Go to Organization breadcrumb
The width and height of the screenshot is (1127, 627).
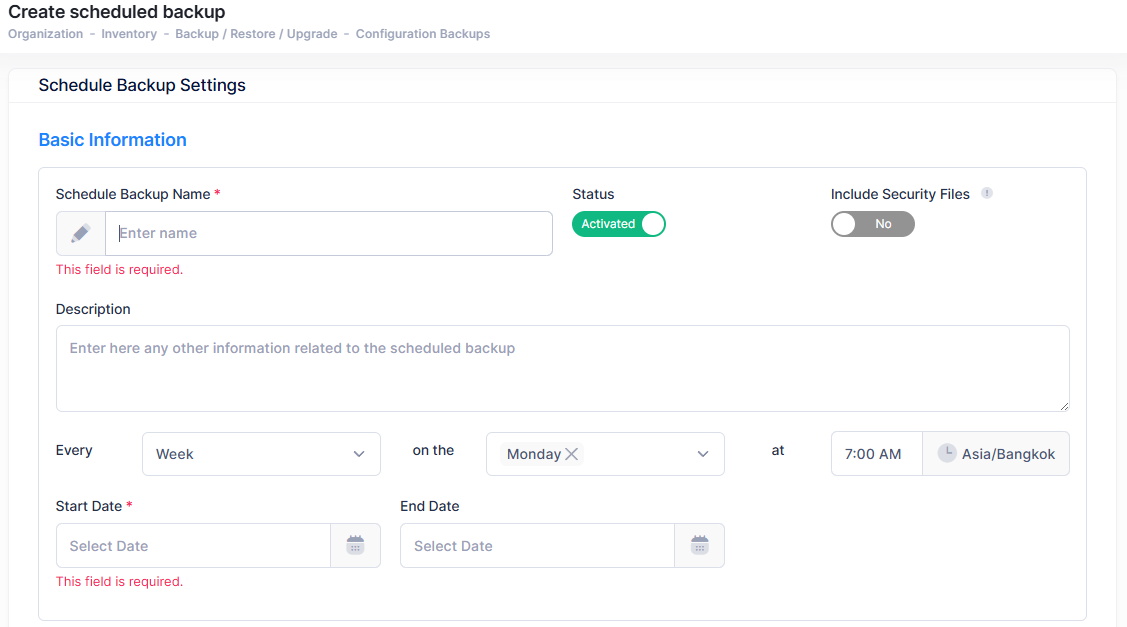pyautogui.click(x=45, y=34)
